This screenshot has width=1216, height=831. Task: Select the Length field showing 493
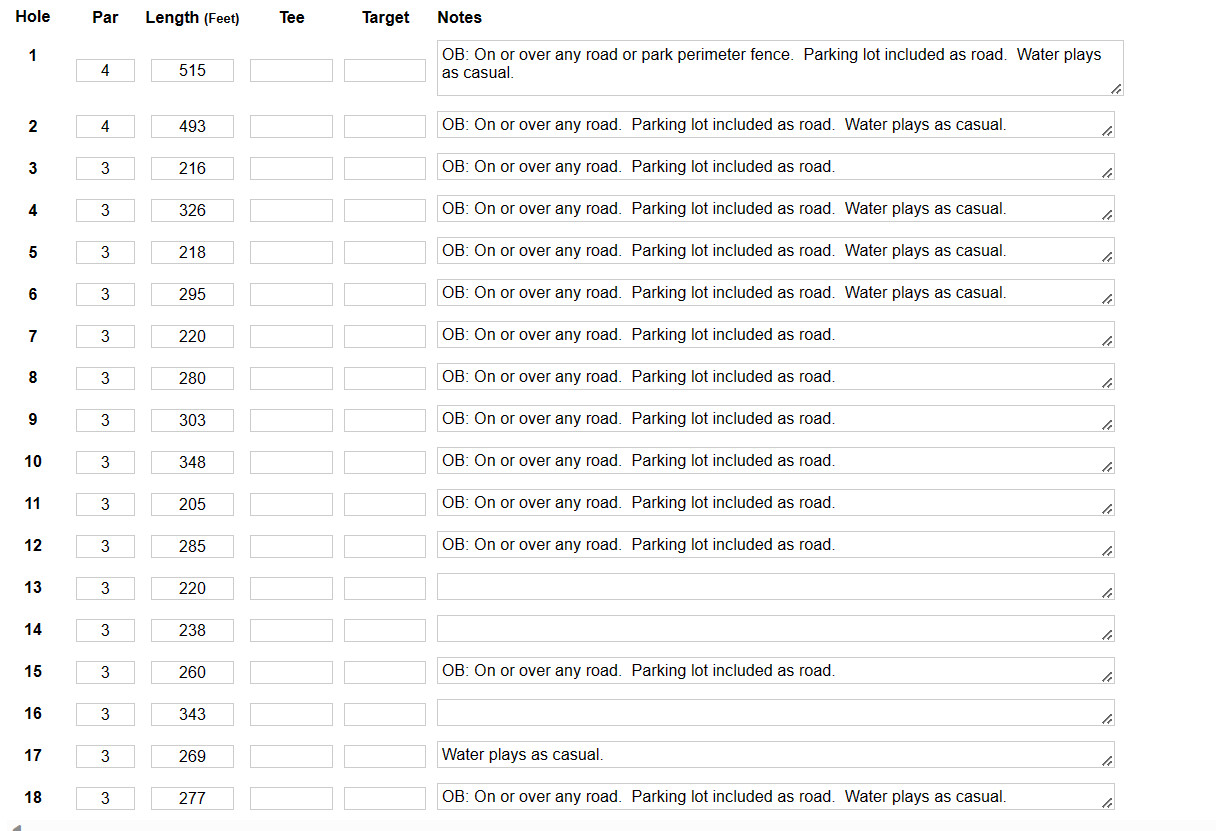point(192,126)
